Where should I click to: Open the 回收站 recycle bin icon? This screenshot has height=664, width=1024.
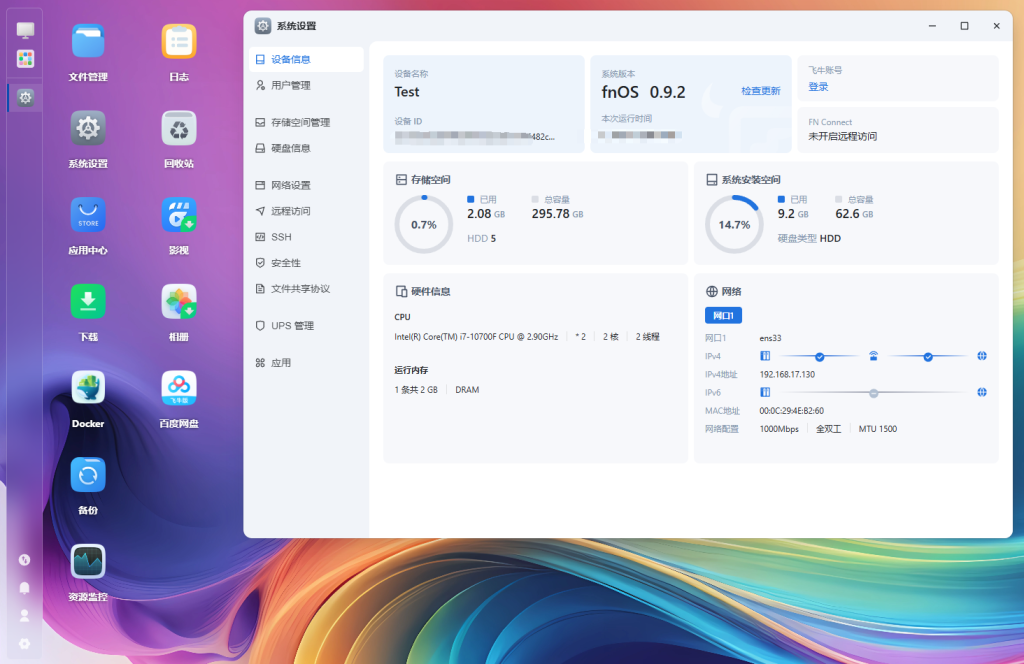tap(179, 128)
